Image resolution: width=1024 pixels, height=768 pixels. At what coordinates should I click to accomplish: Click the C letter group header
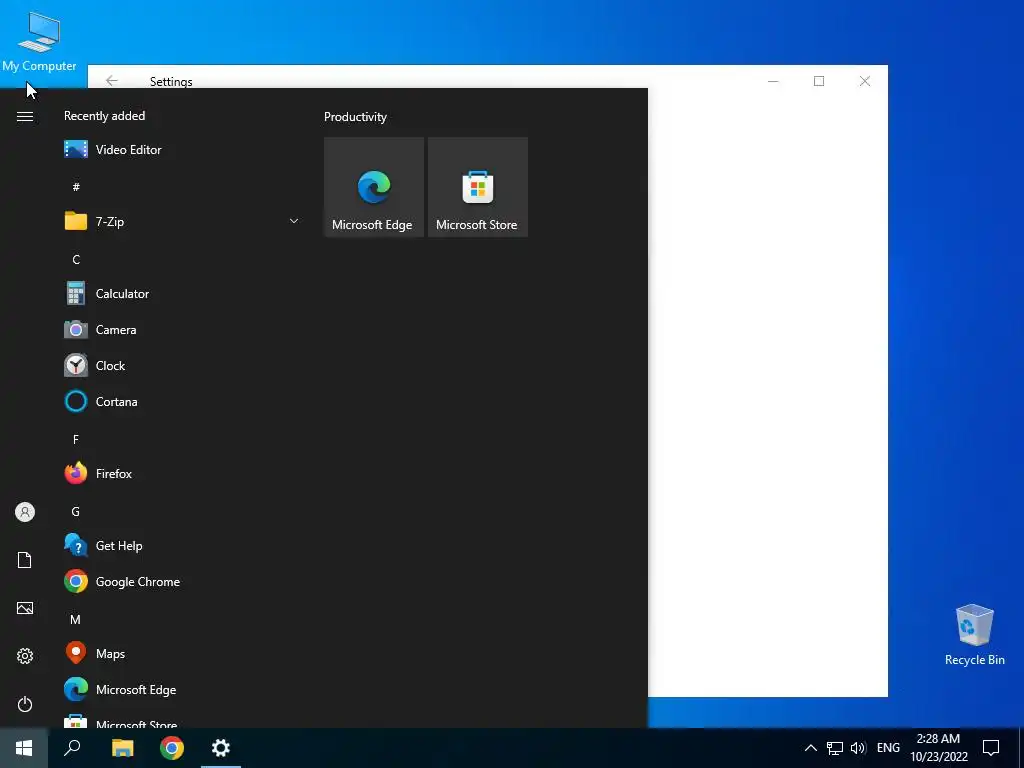click(x=76, y=259)
